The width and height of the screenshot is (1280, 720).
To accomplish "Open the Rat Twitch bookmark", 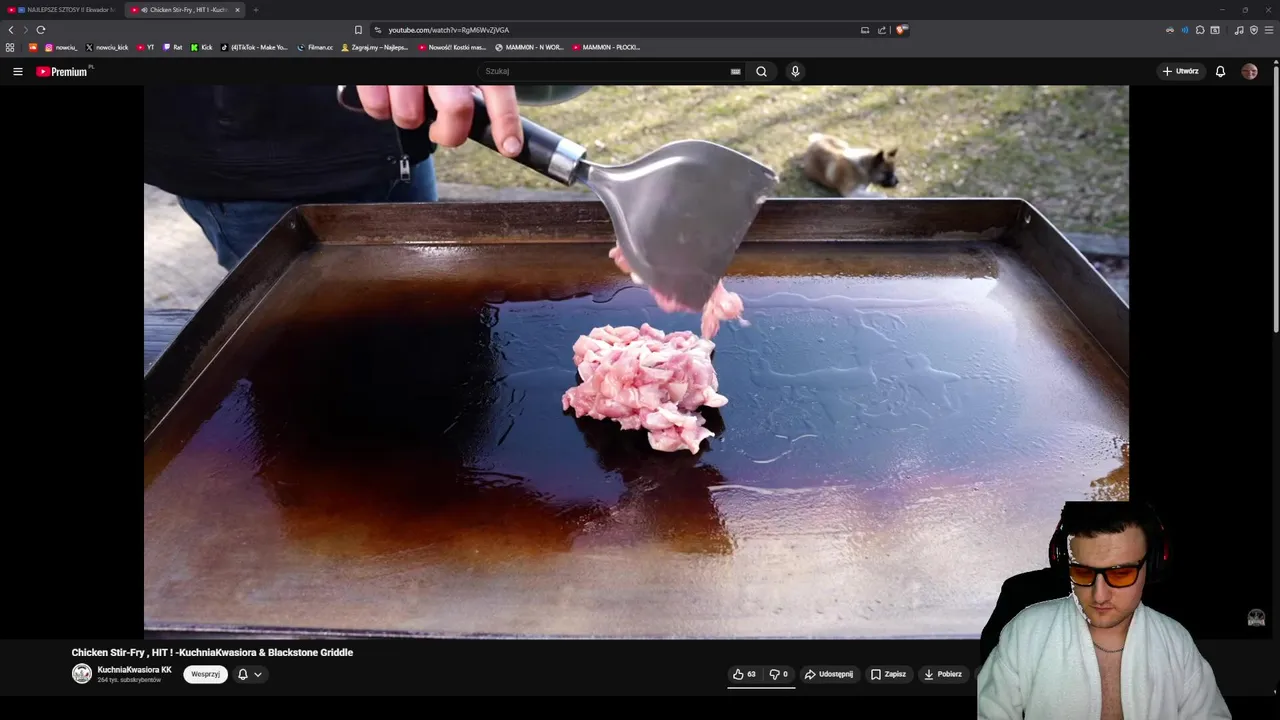I will pos(173,47).
